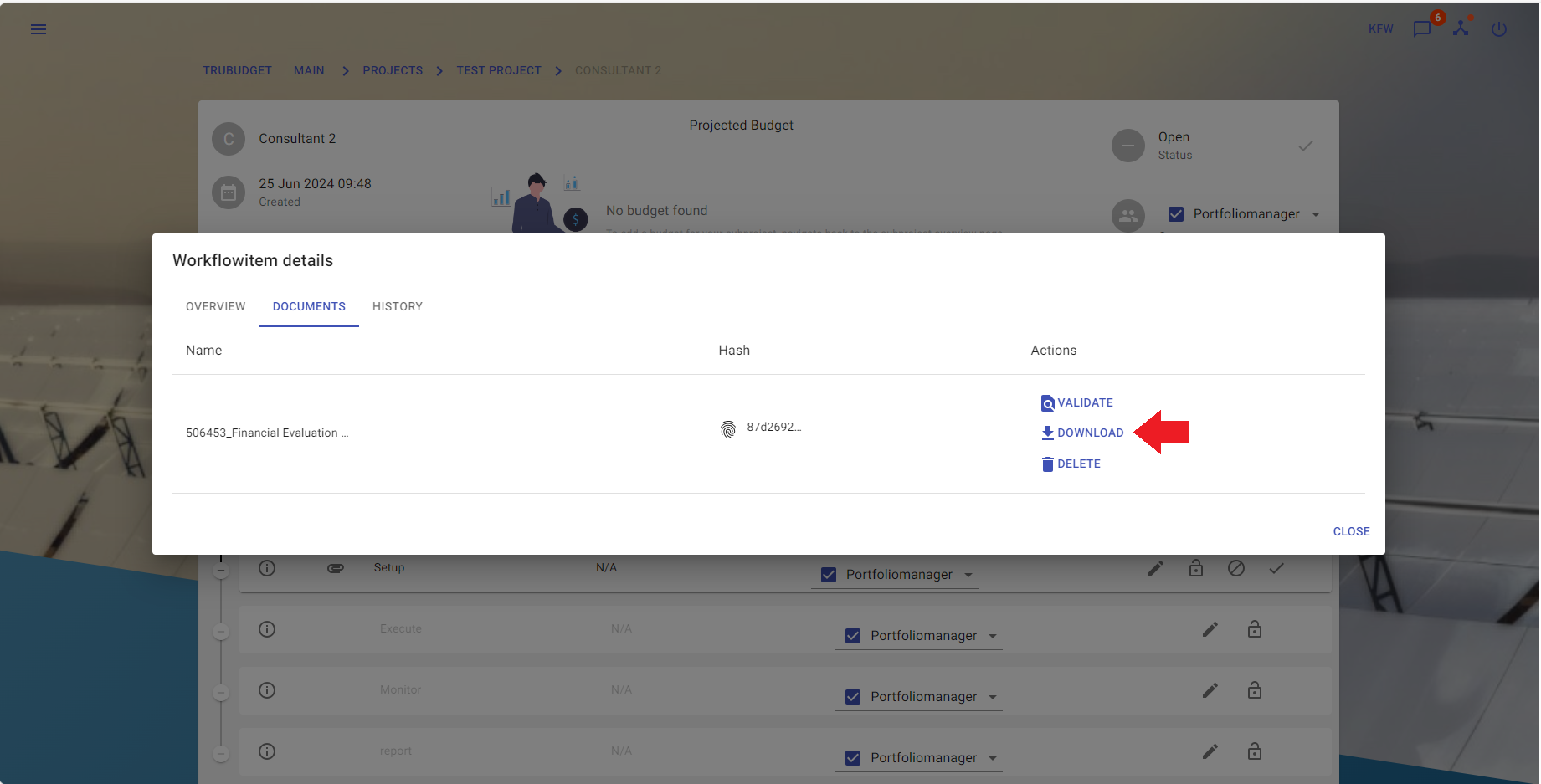Expand assignee dropdown in report row
Viewport: 1541px width, 784px height.
tap(993, 758)
